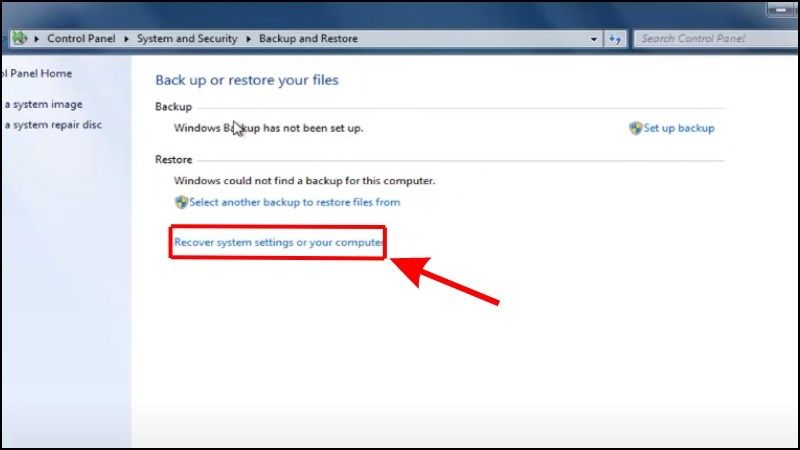Open create a system image sidebar link

43,104
